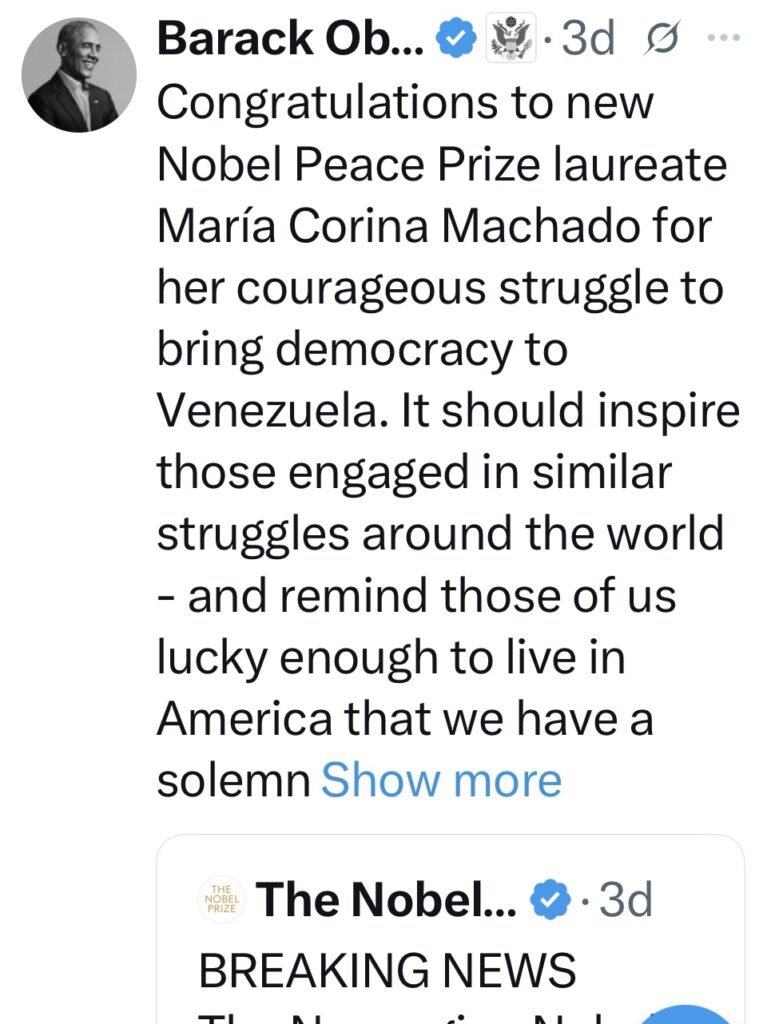767x1024 pixels.
Task: Open the three-dot more options menu
Action: tap(721, 39)
